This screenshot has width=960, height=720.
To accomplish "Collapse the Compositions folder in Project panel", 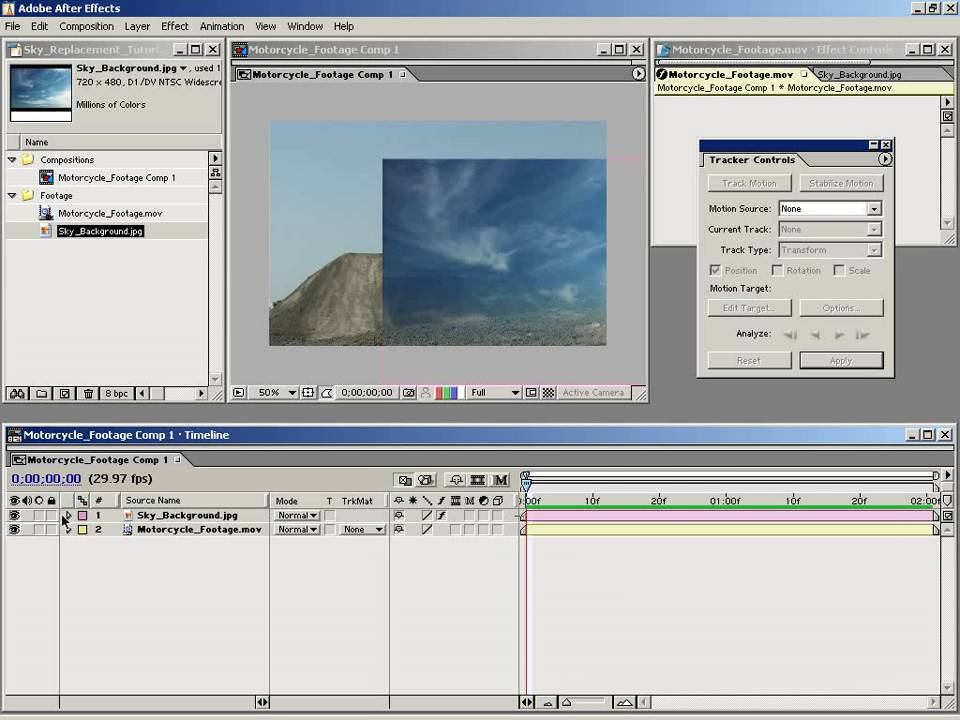I will pyautogui.click(x=12, y=160).
